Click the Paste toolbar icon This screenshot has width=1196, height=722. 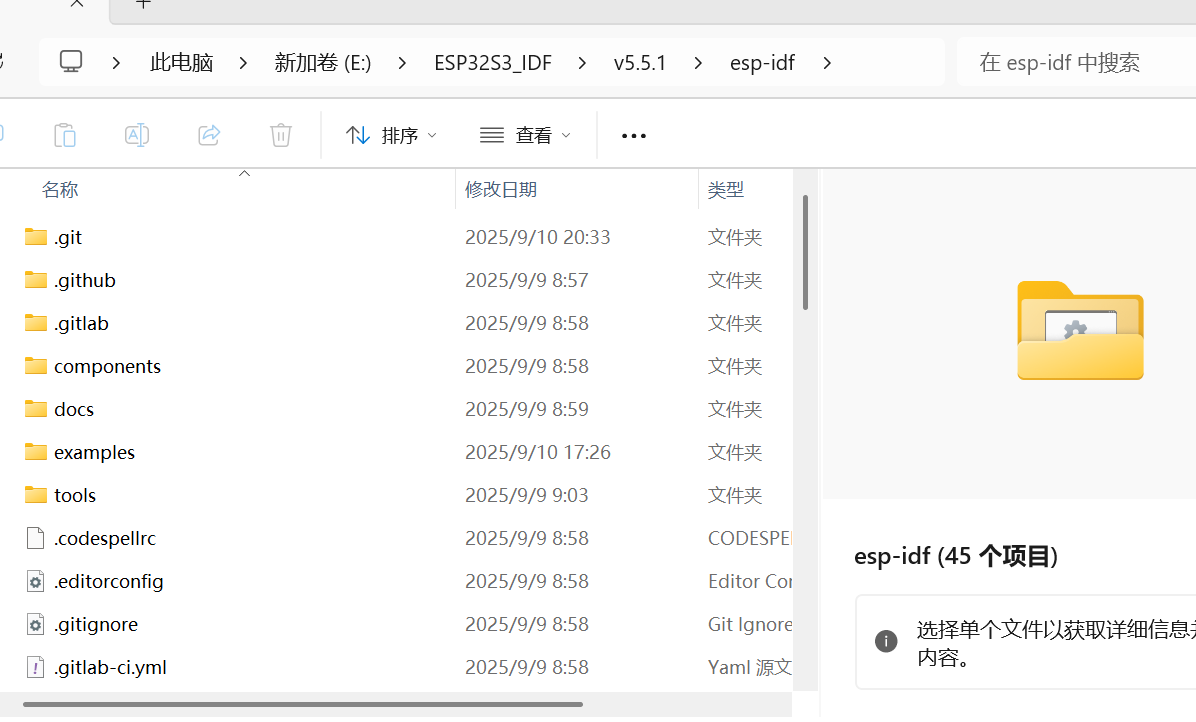(x=65, y=135)
